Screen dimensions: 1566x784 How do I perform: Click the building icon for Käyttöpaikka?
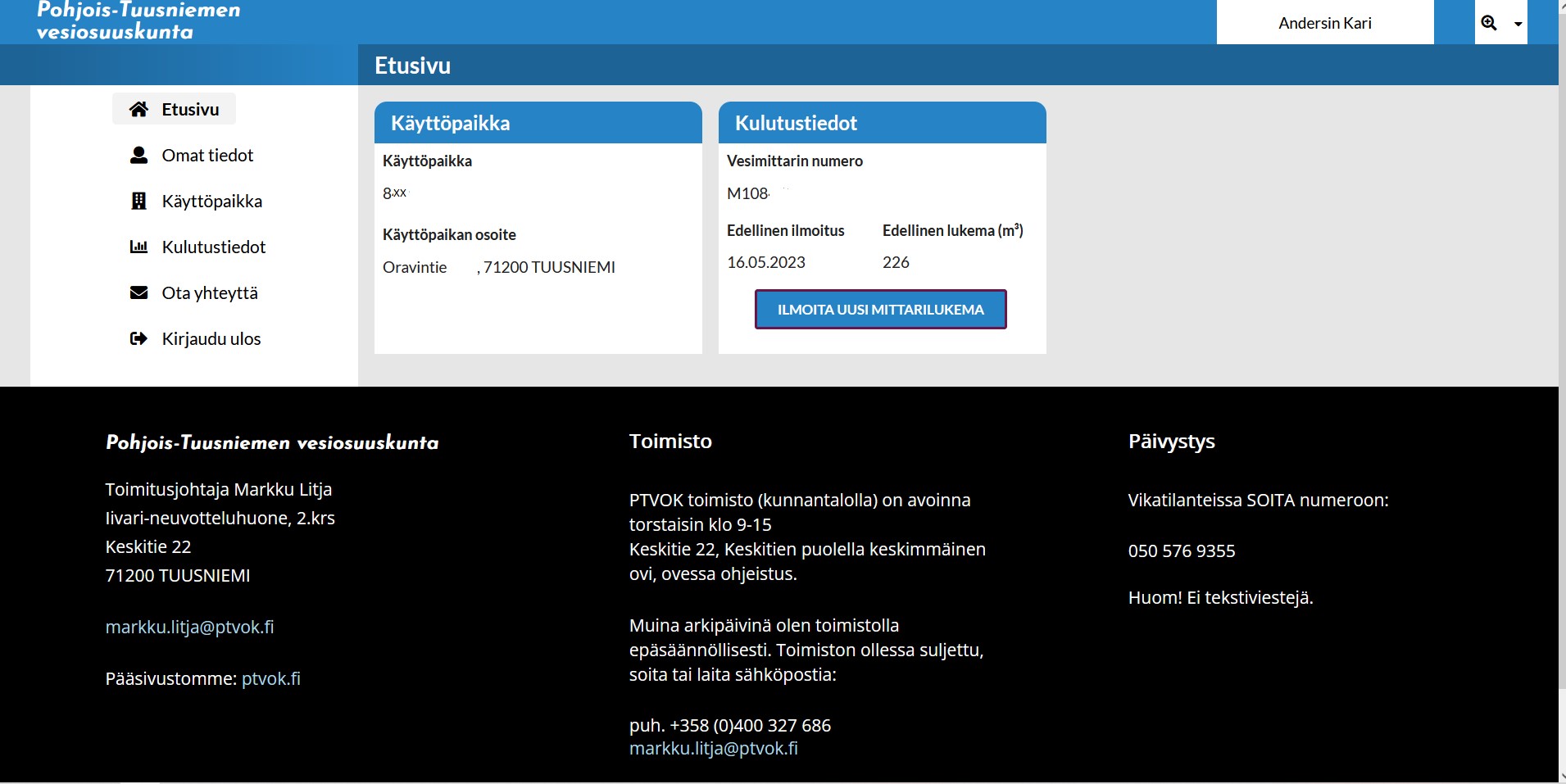click(x=139, y=201)
